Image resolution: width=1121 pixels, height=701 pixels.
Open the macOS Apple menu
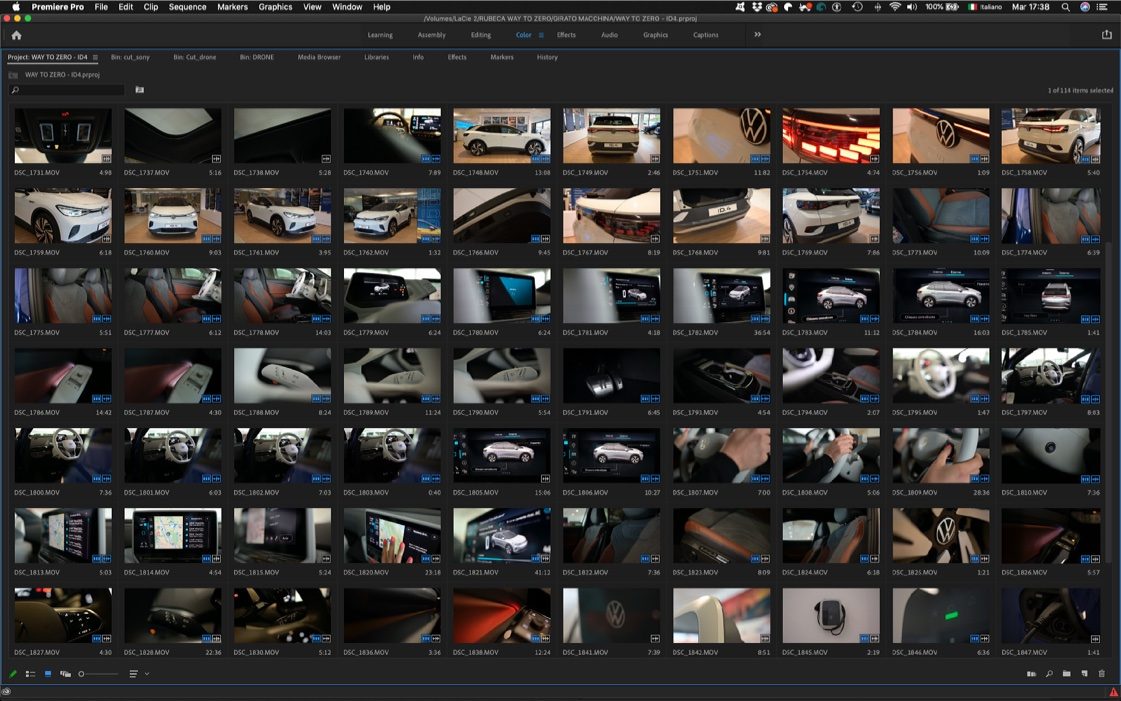(x=16, y=7)
